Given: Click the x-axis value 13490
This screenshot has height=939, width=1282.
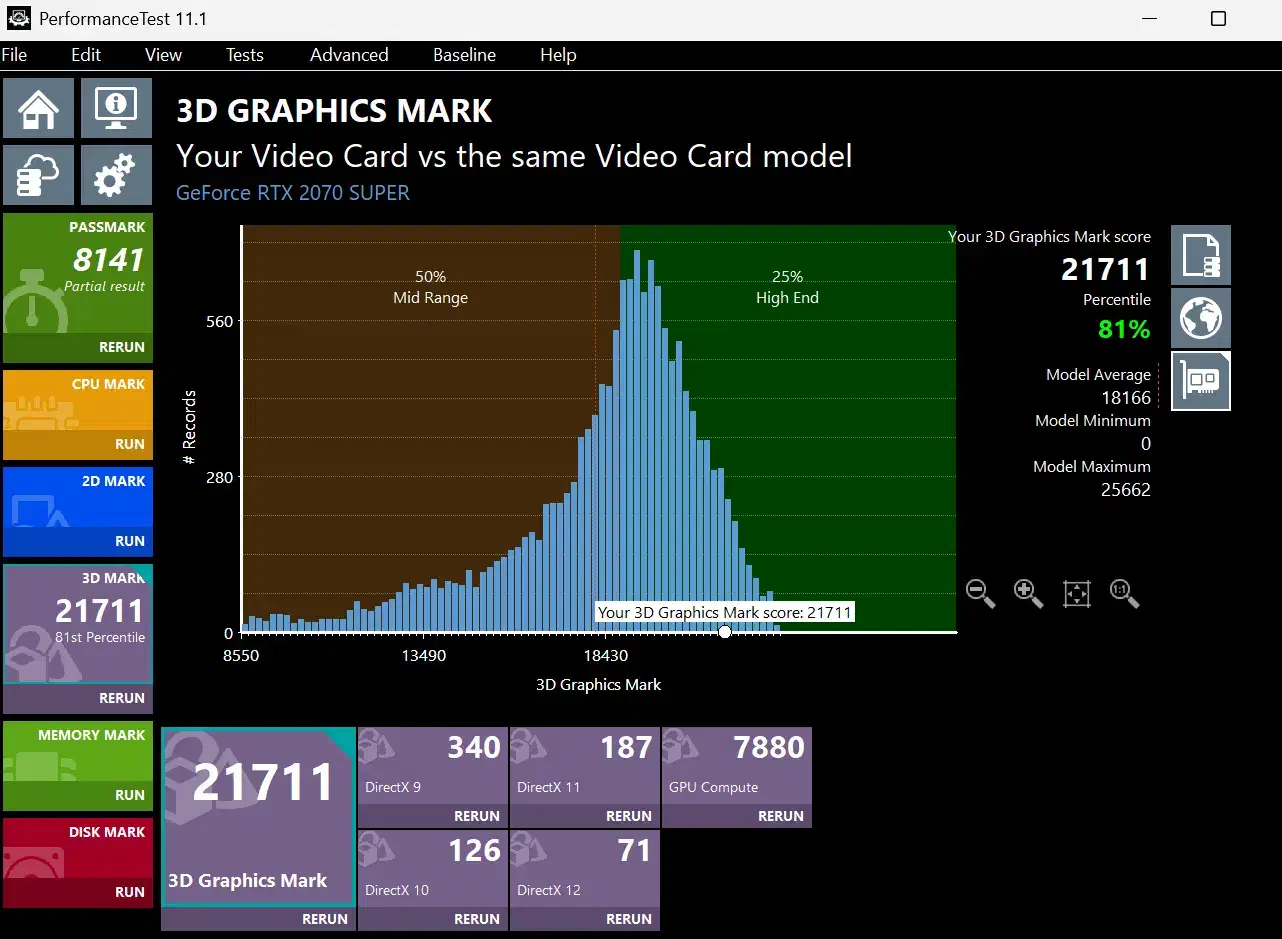Looking at the screenshot, I should point(423,655).
